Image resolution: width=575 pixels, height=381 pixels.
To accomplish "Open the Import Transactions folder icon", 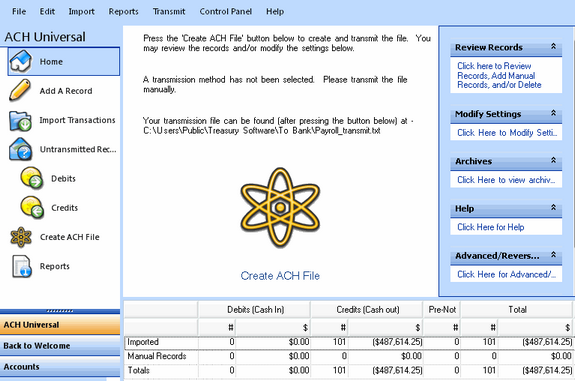I will (20, 121).
